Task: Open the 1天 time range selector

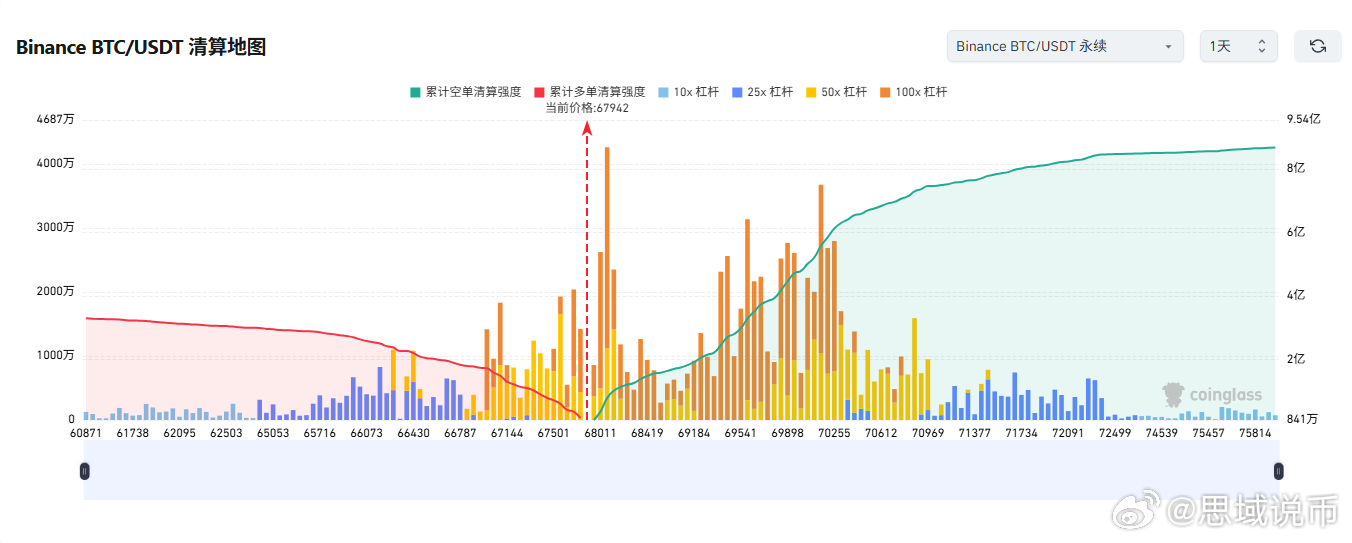Action: pyautogui.click(x=1238, y=46)
